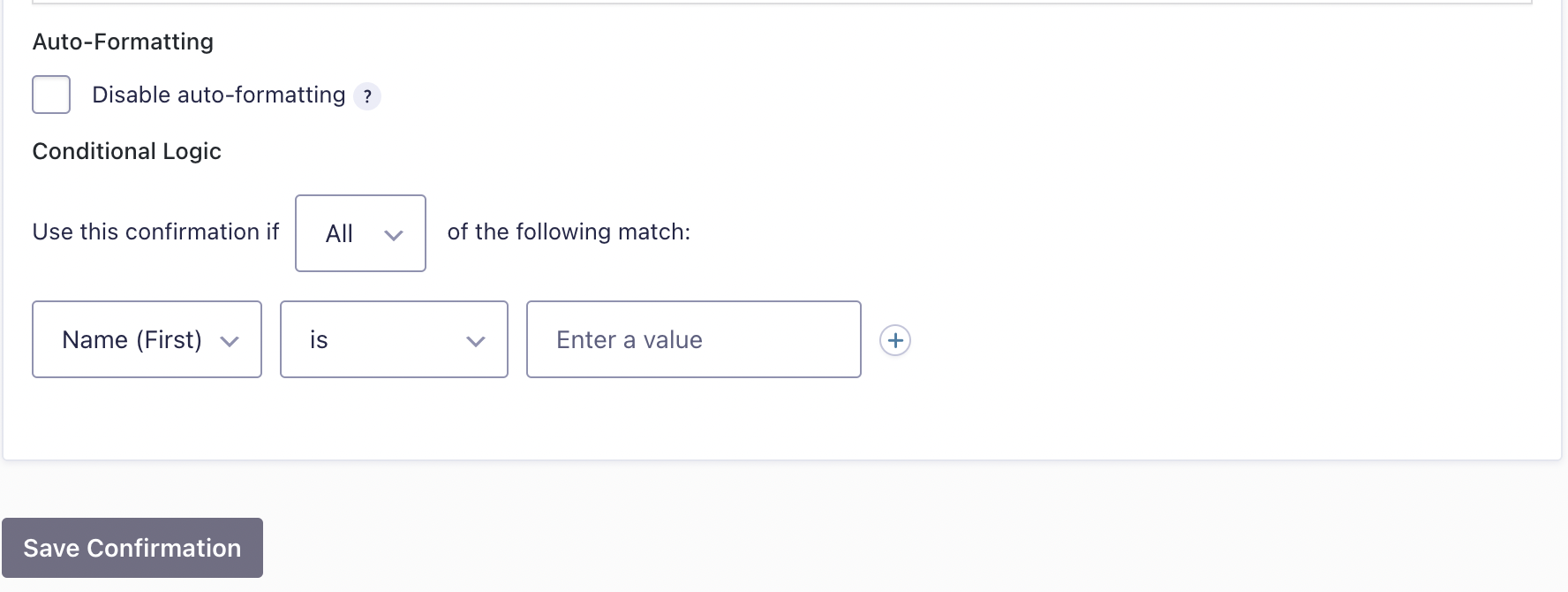The height and width of the screenshot is (592, 1568).
Task: Click the Disable auto-formatting label text
Action: coord(218,95)
